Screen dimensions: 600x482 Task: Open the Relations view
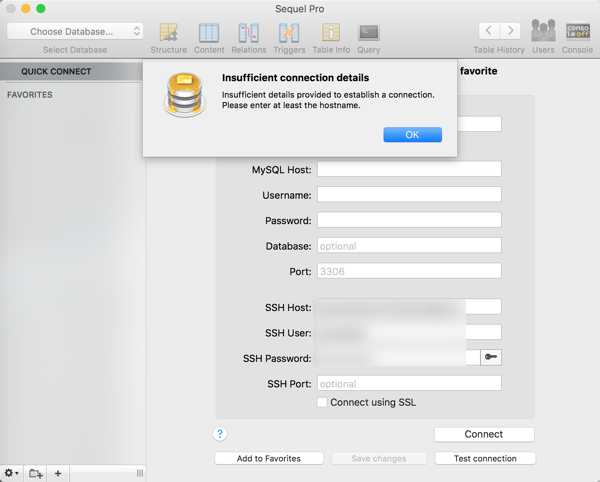click(x=249, y=38)
